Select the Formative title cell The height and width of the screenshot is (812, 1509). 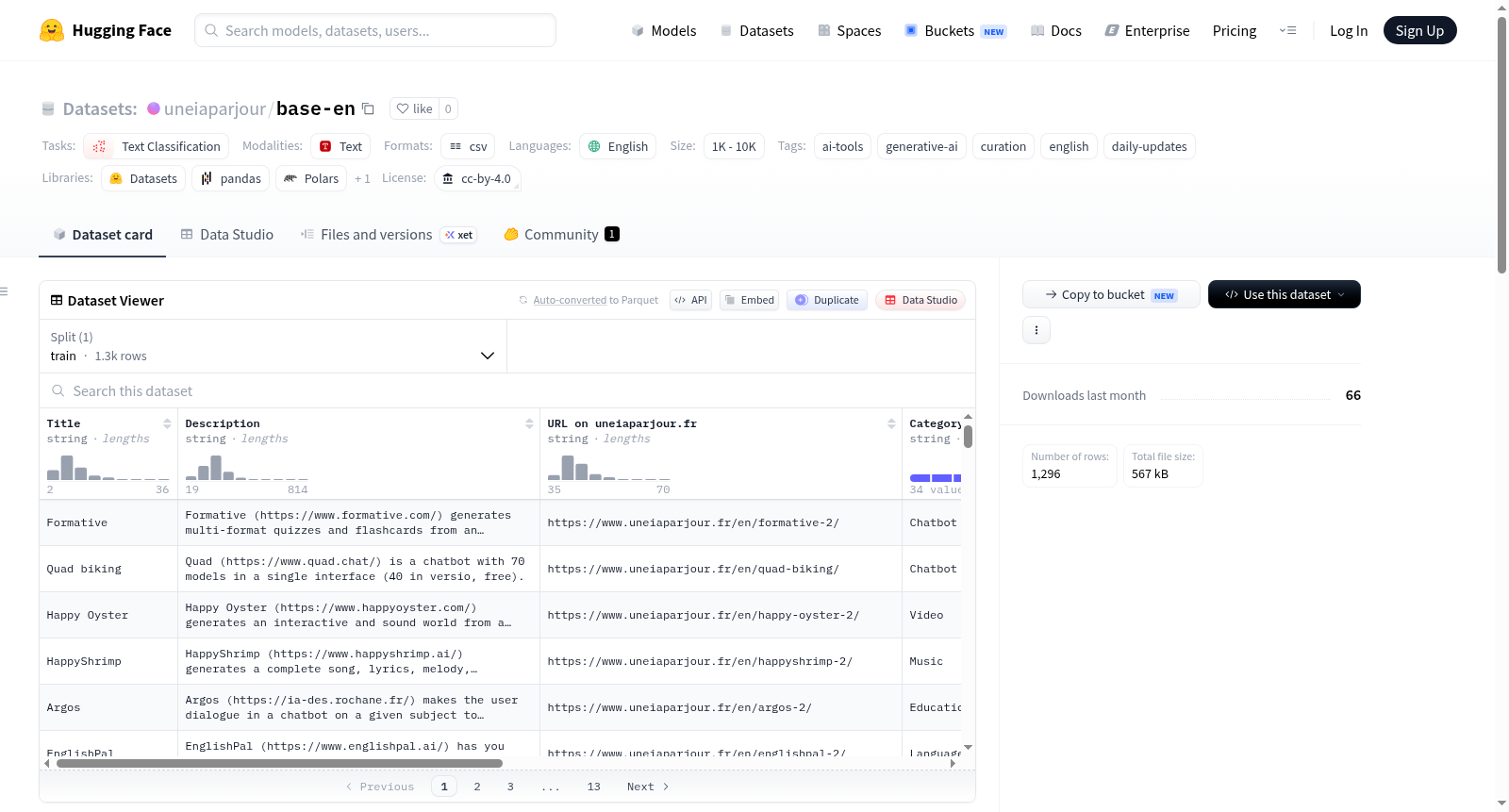pyautogui.click(x=108, y=522)
